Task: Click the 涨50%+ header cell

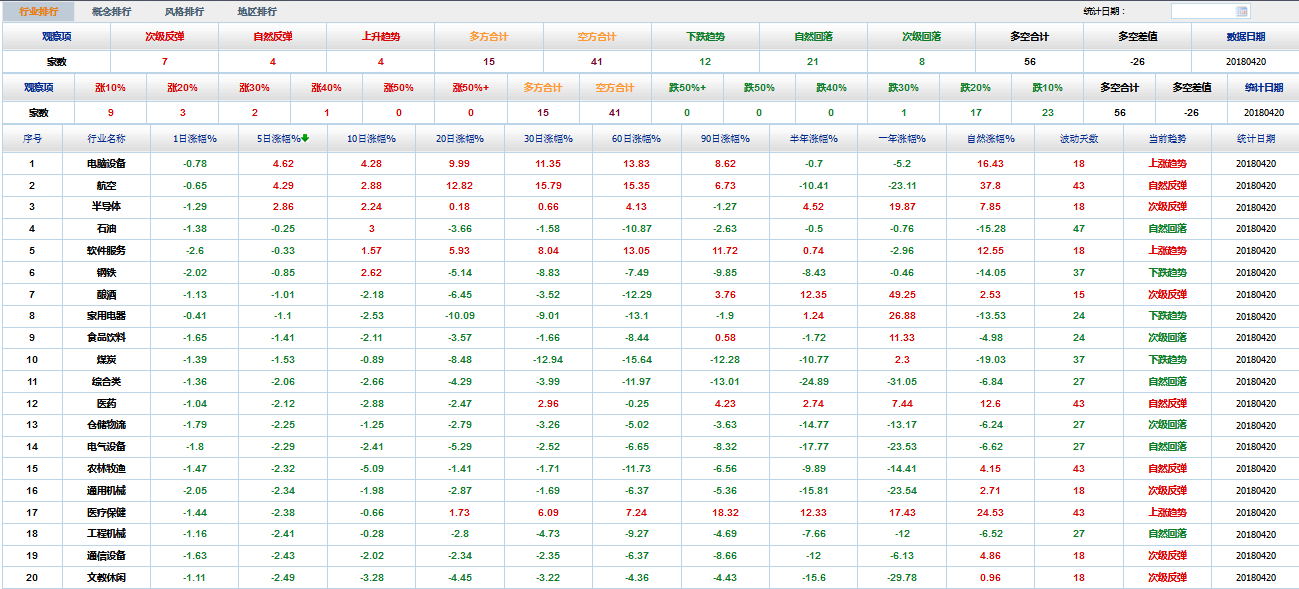Action: tap(470, 88)
